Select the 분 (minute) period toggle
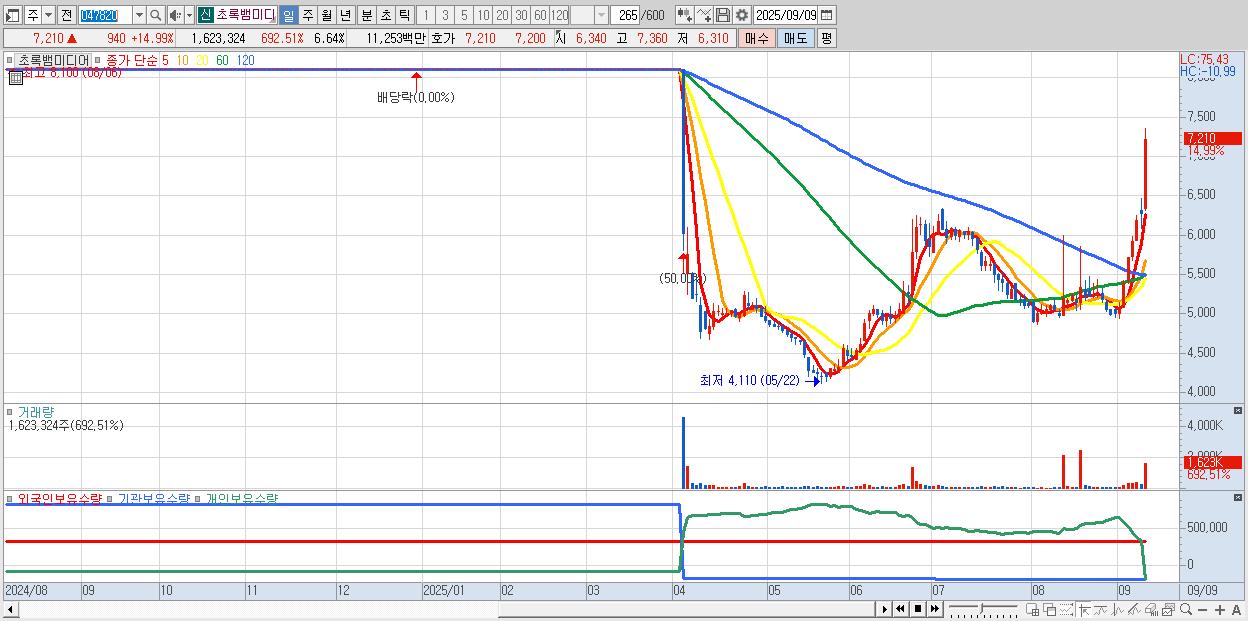The height and width of the screenshot is (621, 1248). (x=366, y=15)
